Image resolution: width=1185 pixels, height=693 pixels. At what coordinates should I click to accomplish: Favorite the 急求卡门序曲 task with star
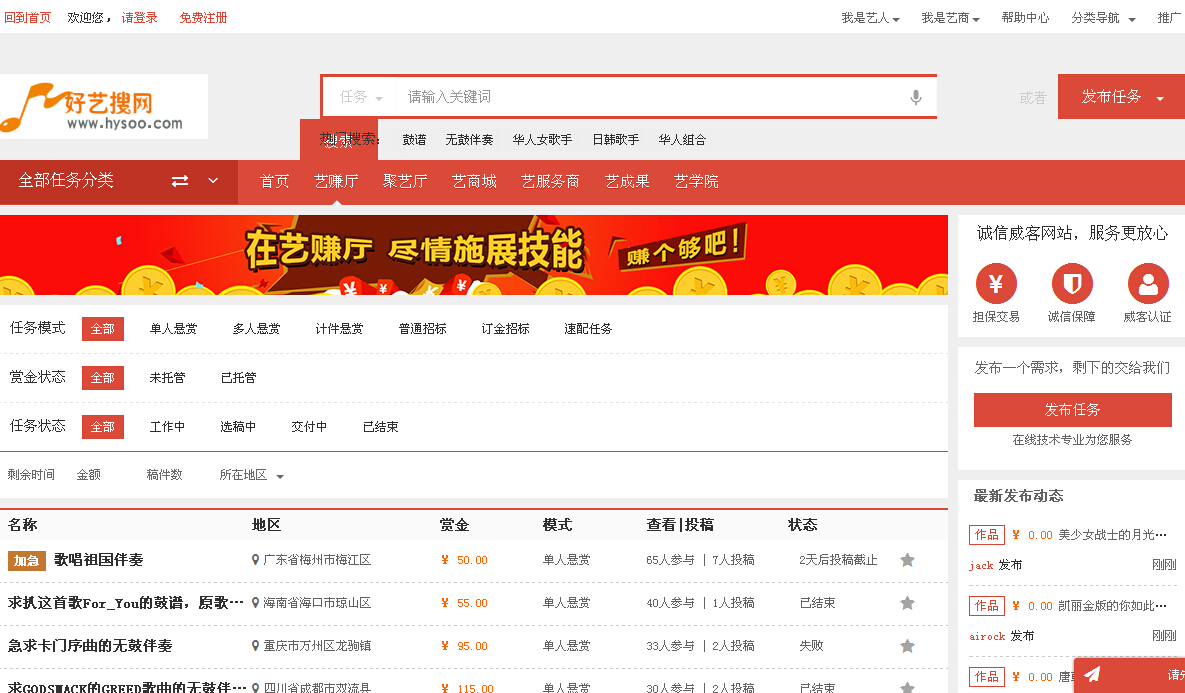point(907,646)
